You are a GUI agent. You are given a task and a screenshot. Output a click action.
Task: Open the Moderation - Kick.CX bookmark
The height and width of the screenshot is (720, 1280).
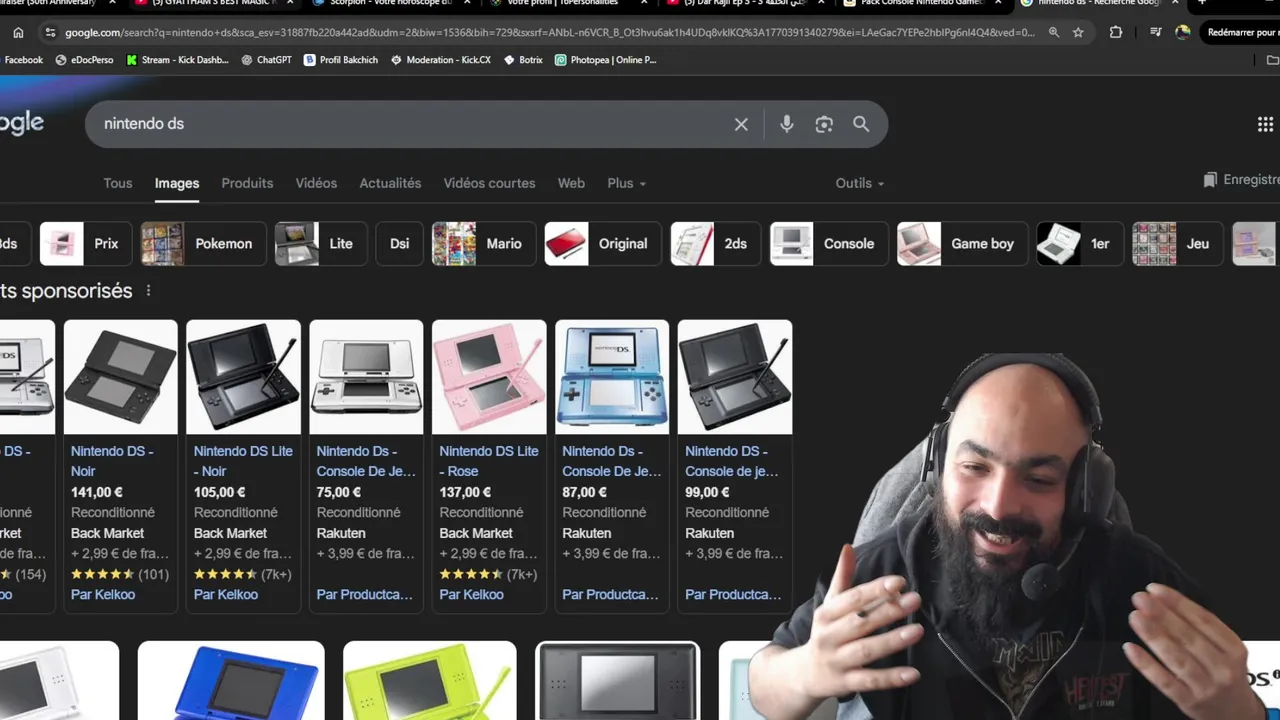(x=441, y=60)
